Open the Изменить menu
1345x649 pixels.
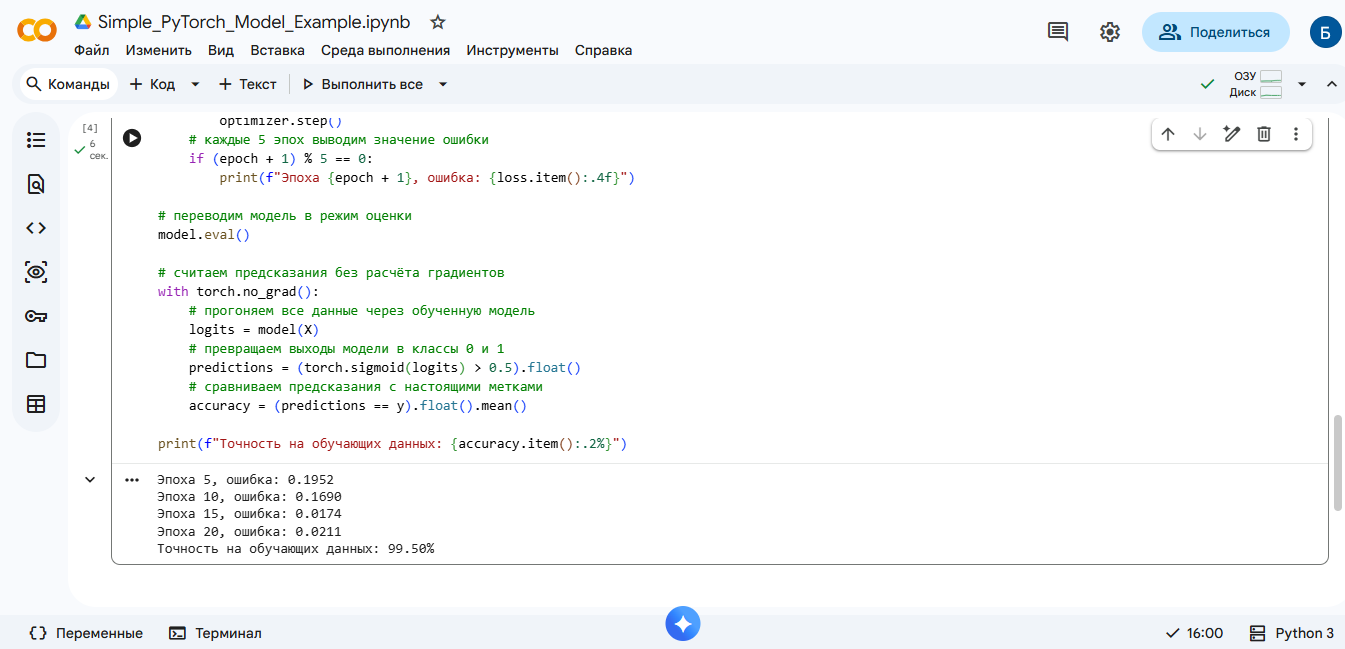coord(159,50)
